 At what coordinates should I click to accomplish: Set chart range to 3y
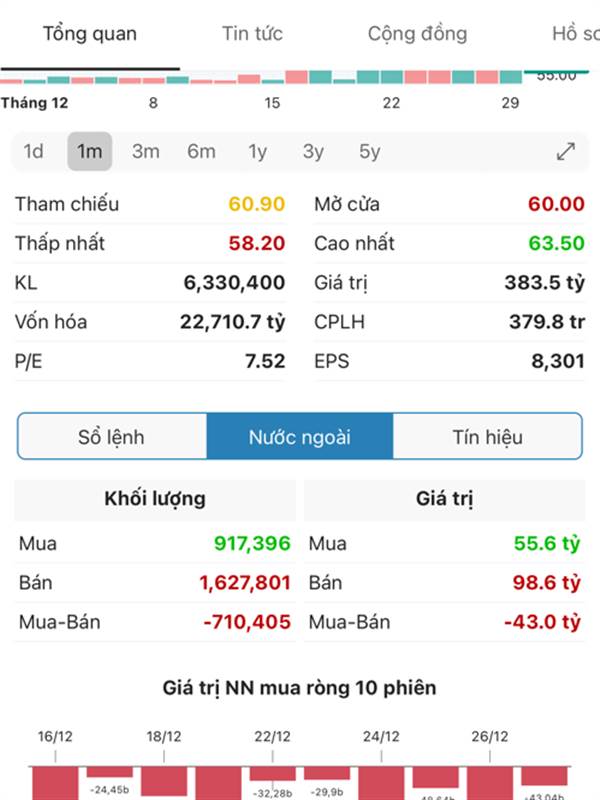pyautogui.click(x=314, y=152)
